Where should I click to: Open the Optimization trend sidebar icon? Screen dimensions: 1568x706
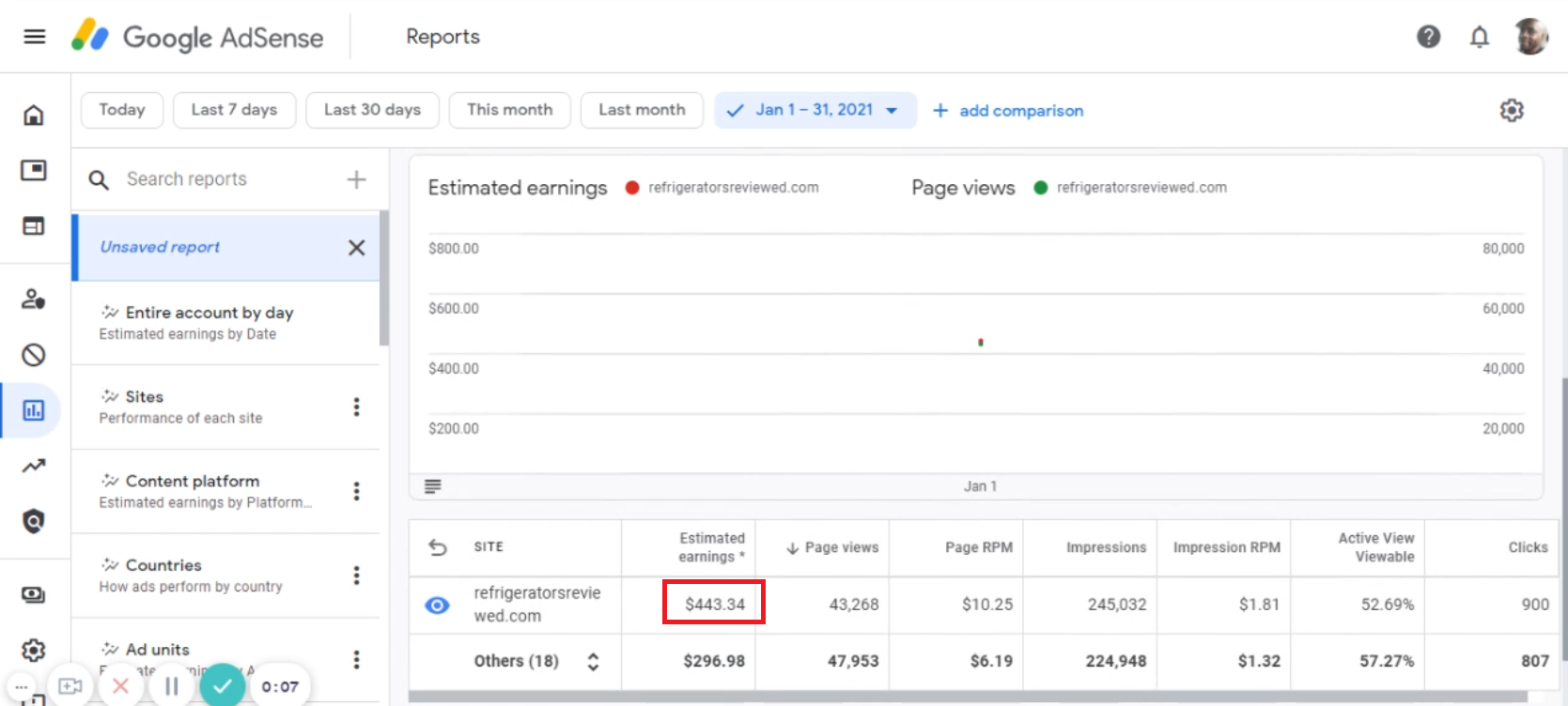tap(34, 466)
